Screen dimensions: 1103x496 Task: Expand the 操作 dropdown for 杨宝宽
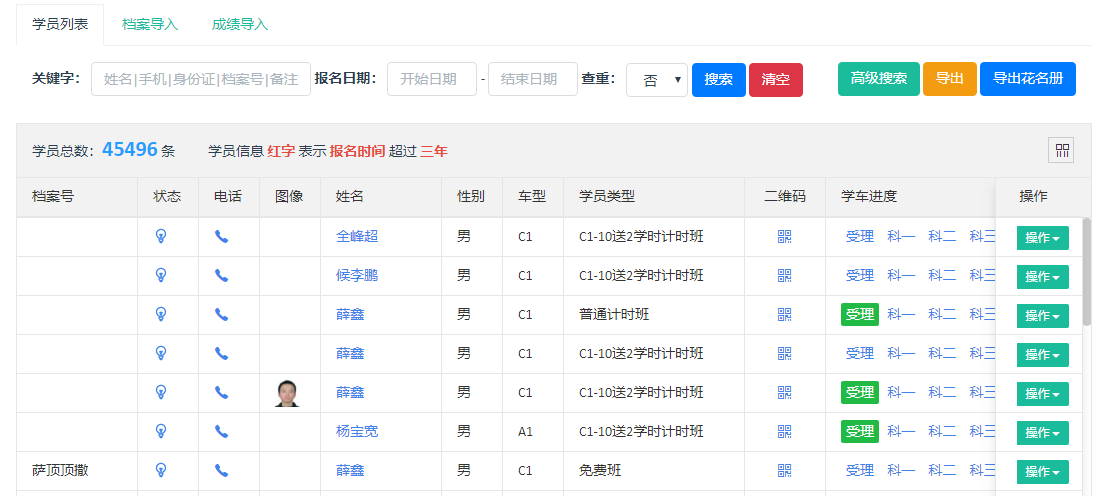(x=1042, y=433)
